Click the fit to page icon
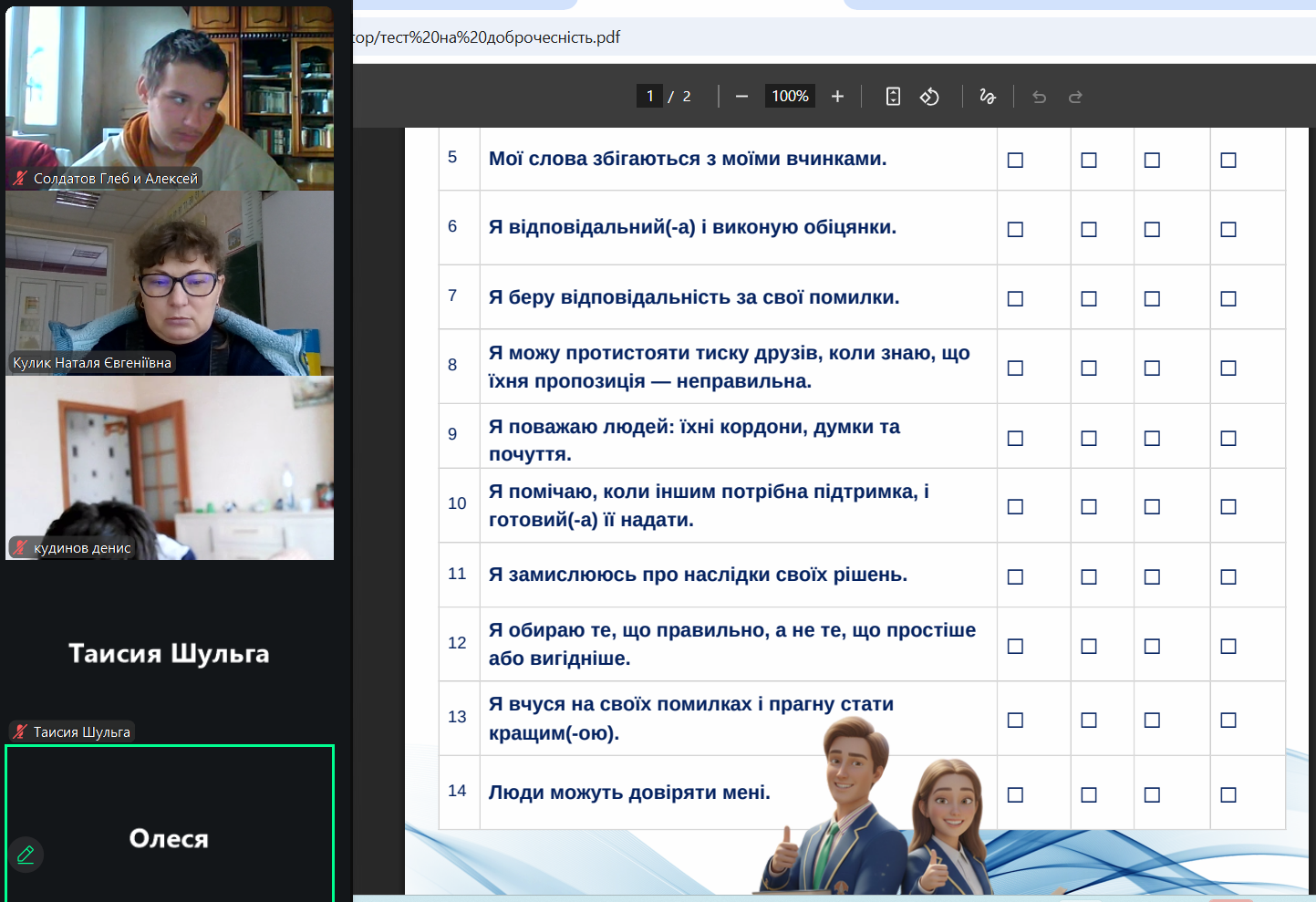 893,97
